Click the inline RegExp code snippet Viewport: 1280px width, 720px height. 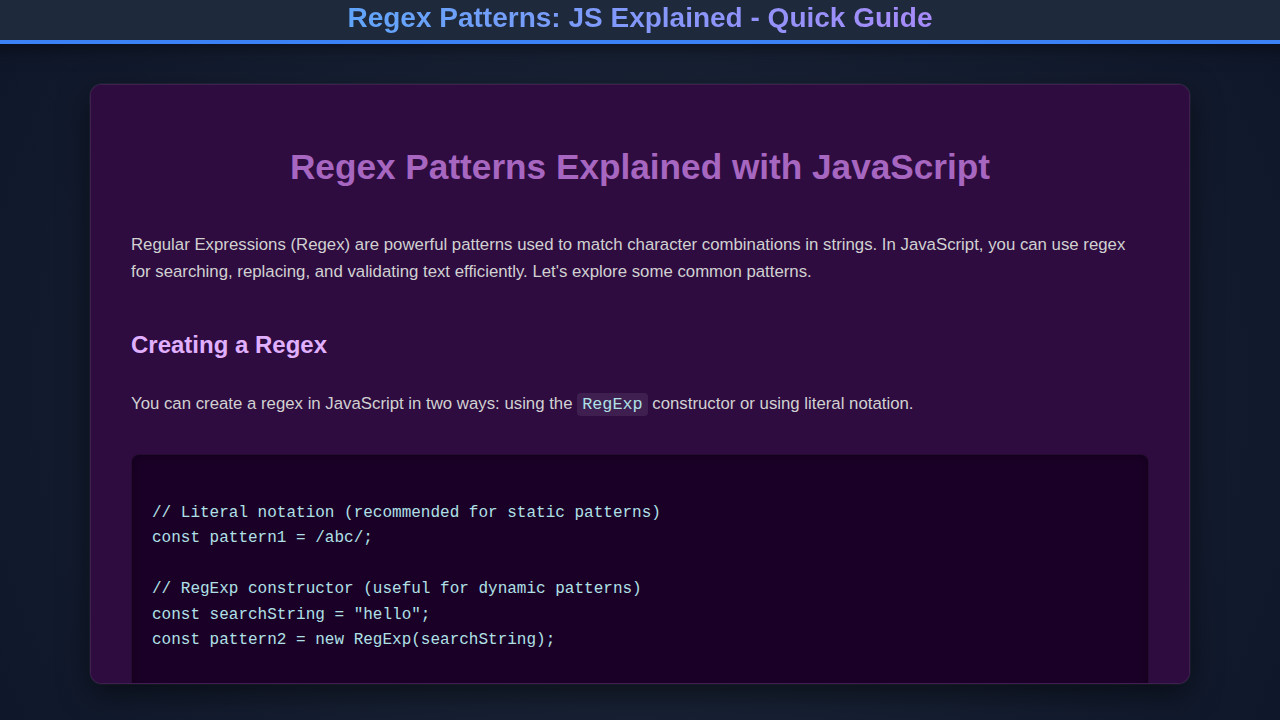612,404
